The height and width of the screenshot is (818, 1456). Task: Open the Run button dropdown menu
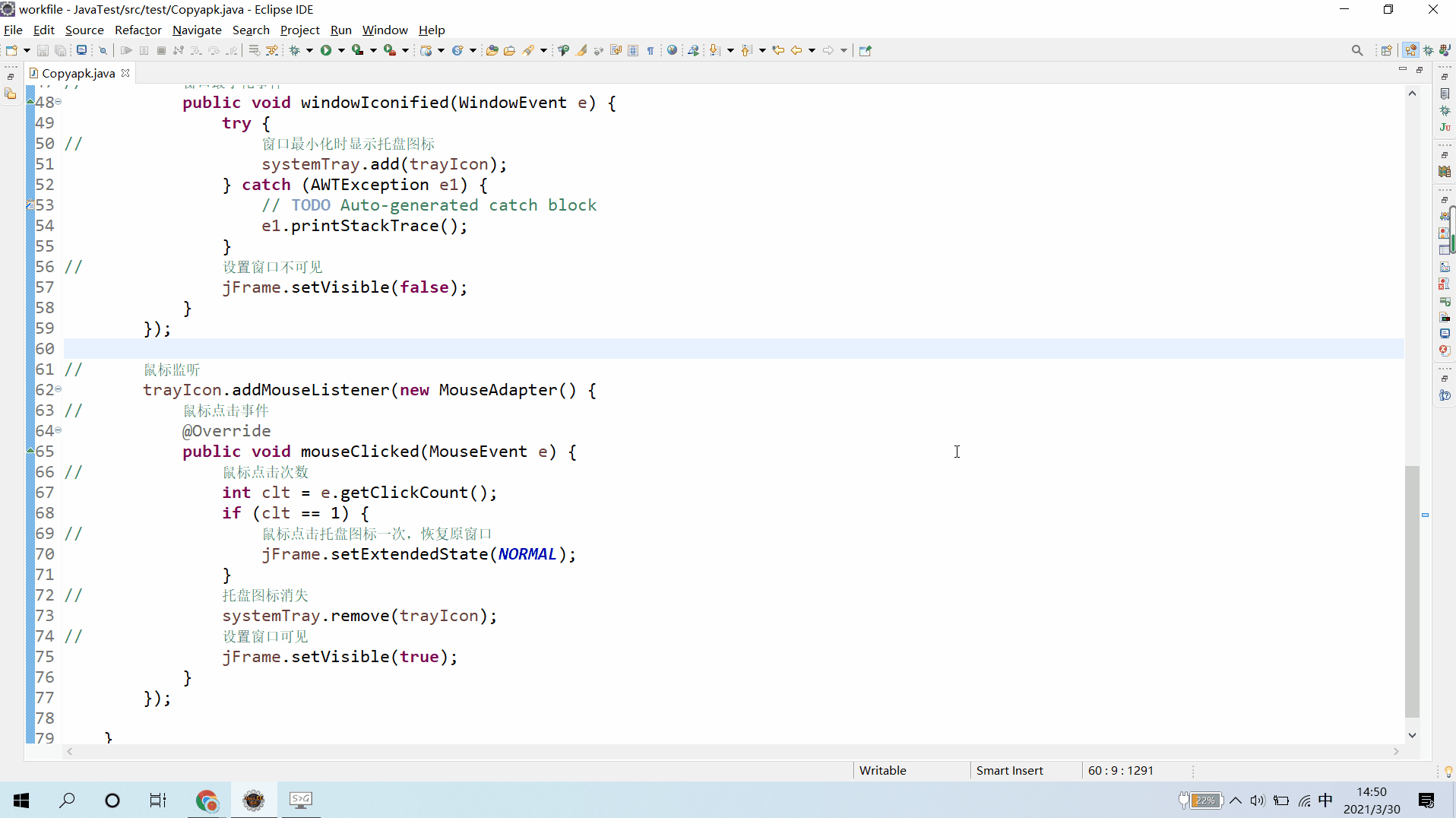click(340, 50)
